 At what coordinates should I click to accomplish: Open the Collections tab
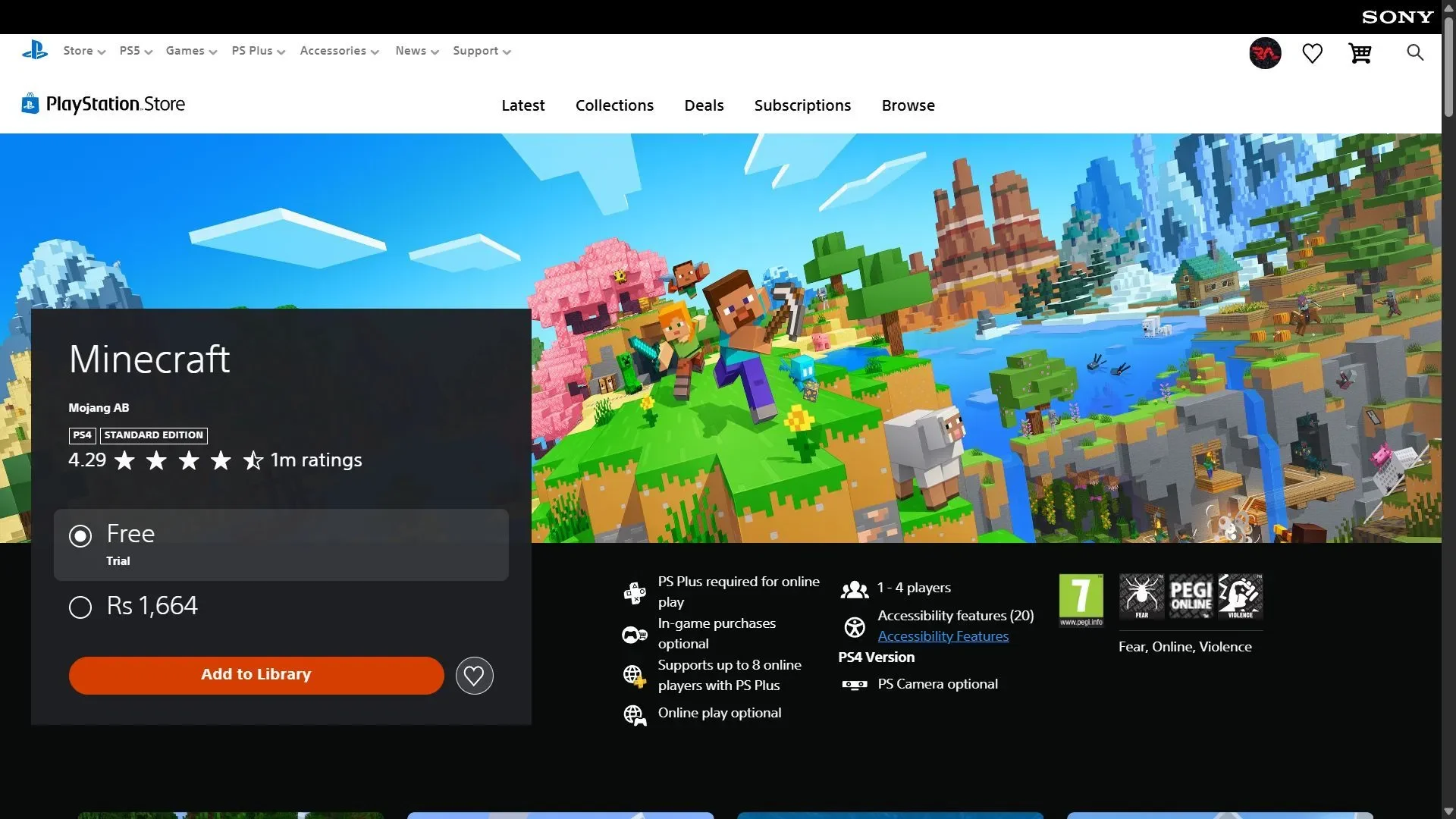[x=614, y=105]
